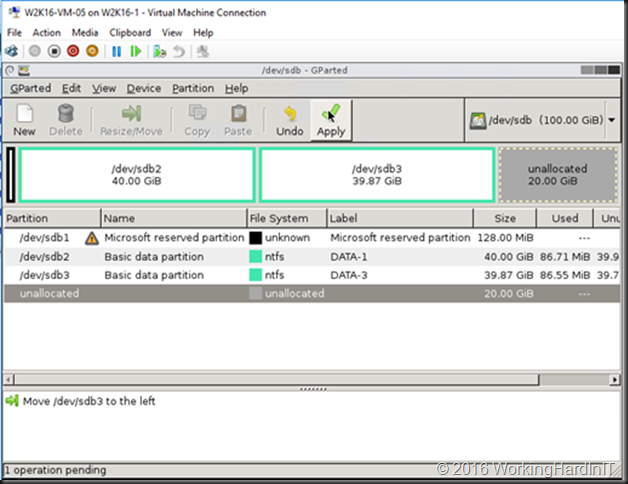Click the Ctrl+Alt+Del icon in VM toolbar
Viewport: 628px width, 484px height.
click(x=12, y=51)
